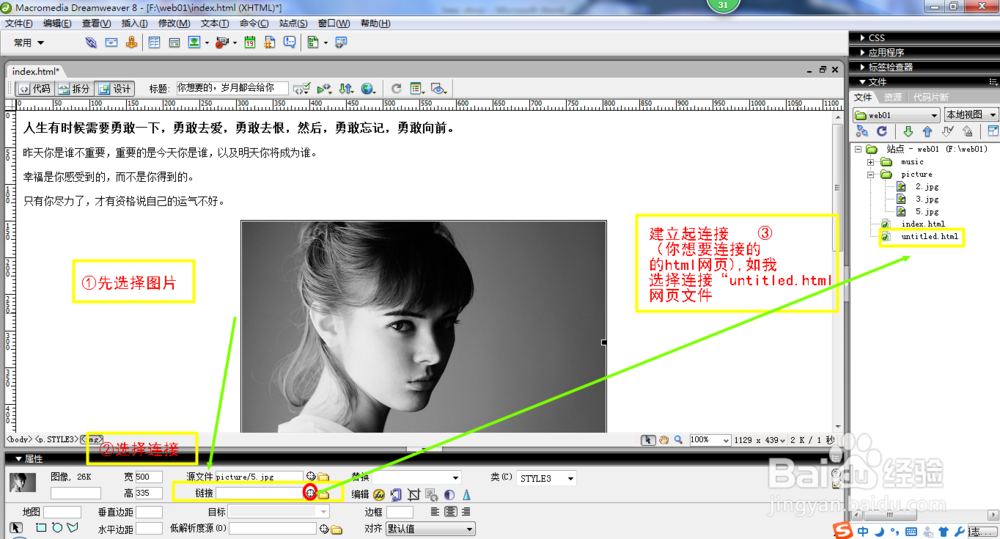
Task: Click the Templates insert icon
Action: (312, 43)
